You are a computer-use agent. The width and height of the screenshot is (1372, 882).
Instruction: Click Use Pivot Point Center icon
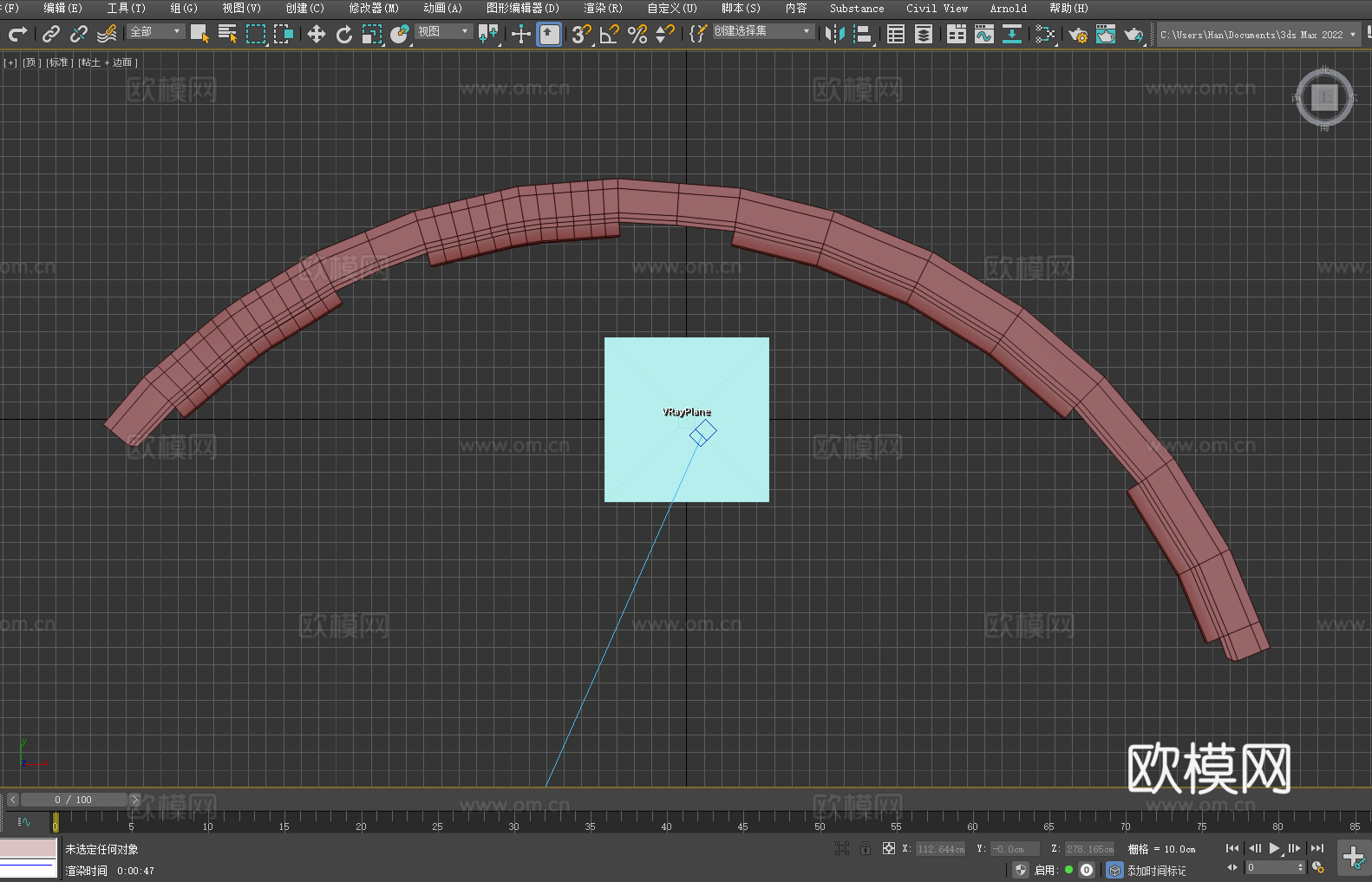(489, 34)
